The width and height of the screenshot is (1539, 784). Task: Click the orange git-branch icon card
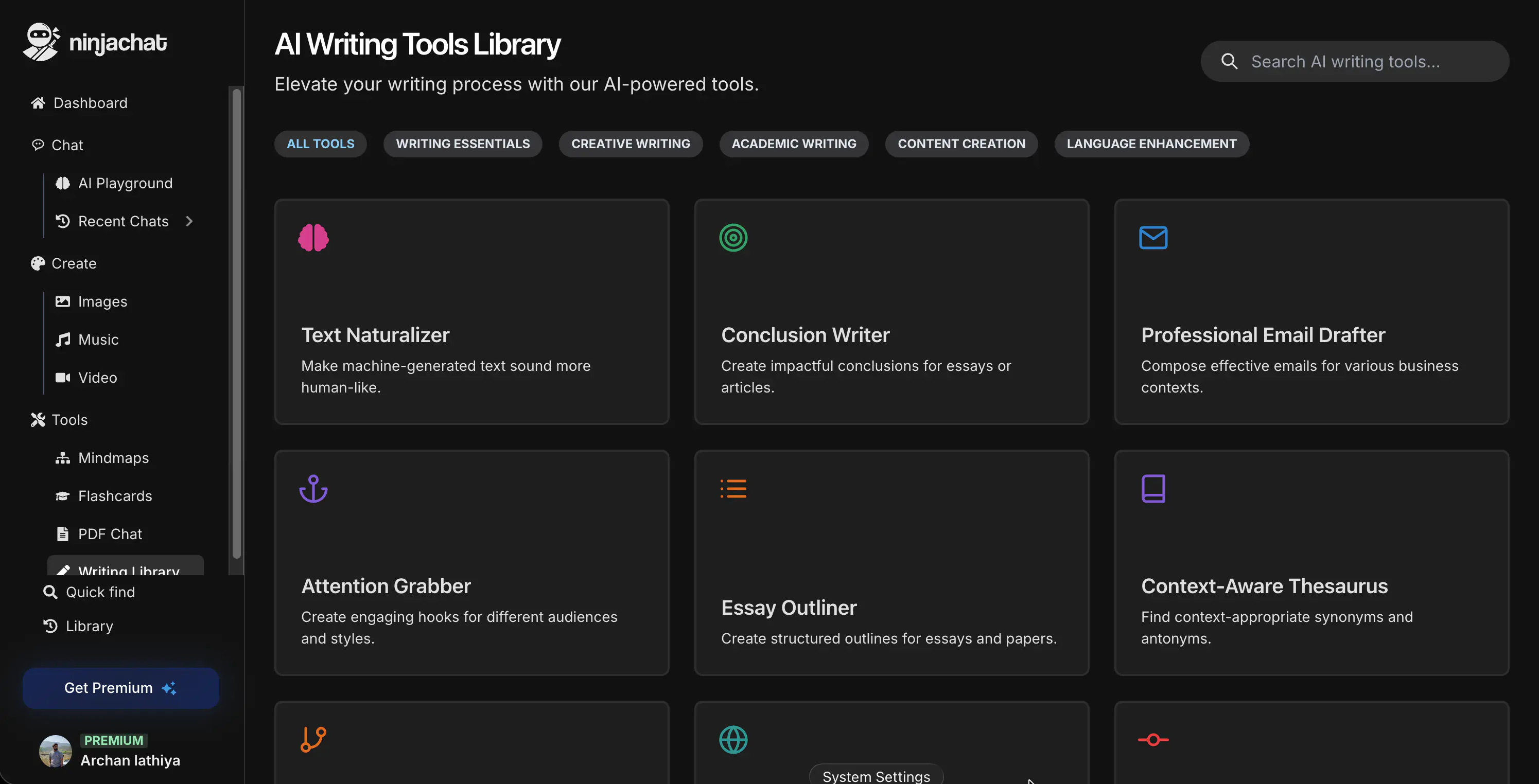coord(313,739)
